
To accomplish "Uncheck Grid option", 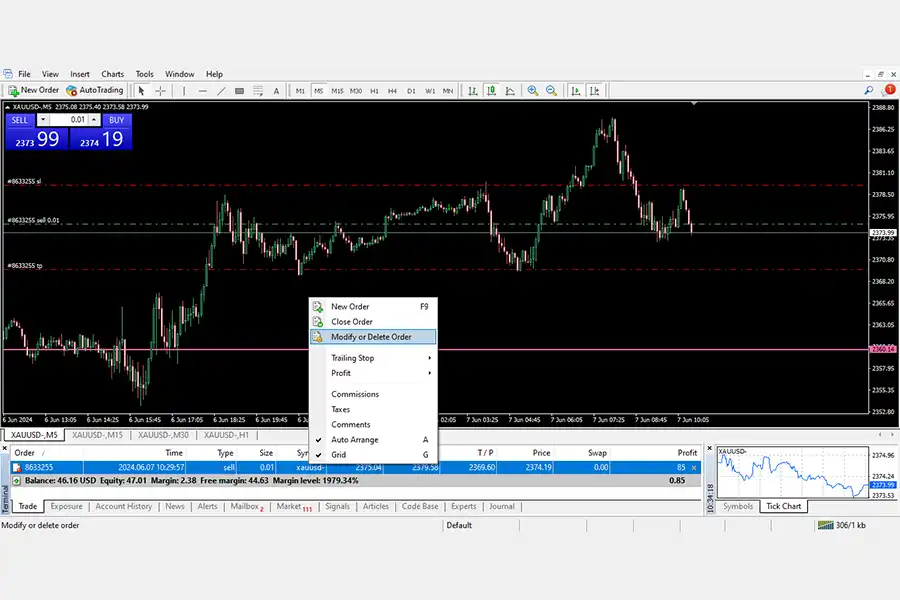I will [373, 455].
